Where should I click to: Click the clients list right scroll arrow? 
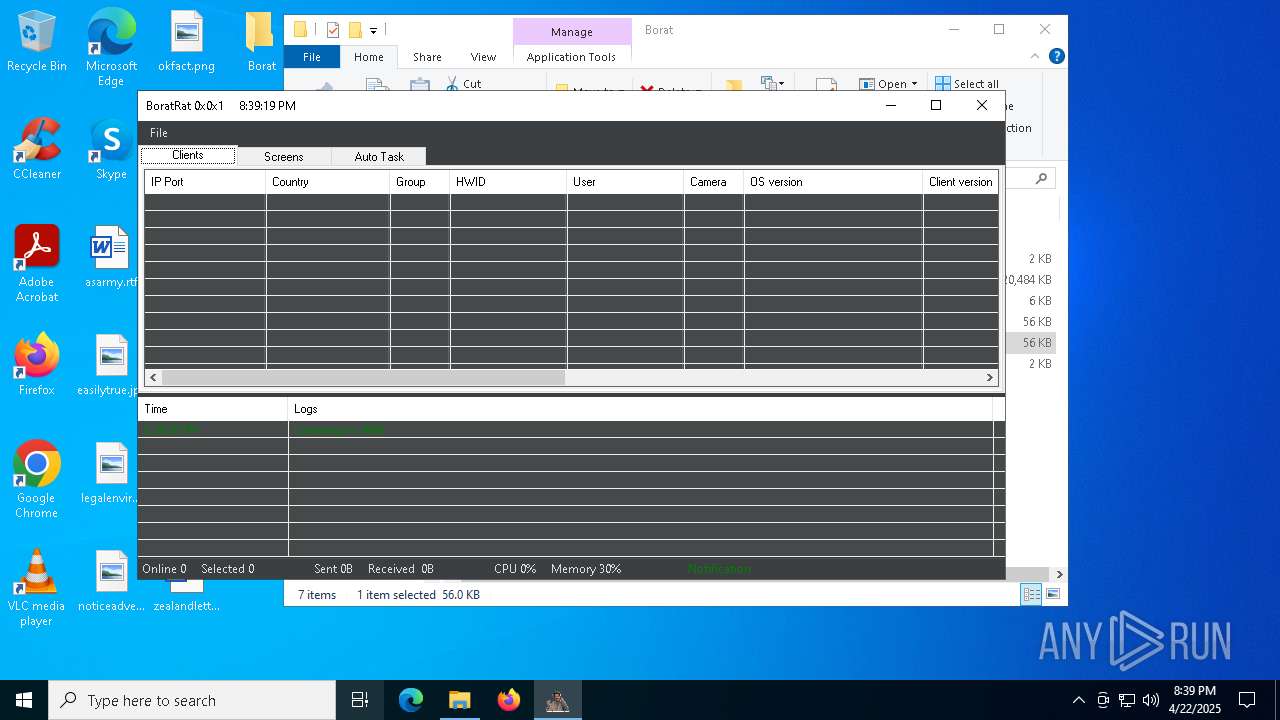tap(990, 377)
